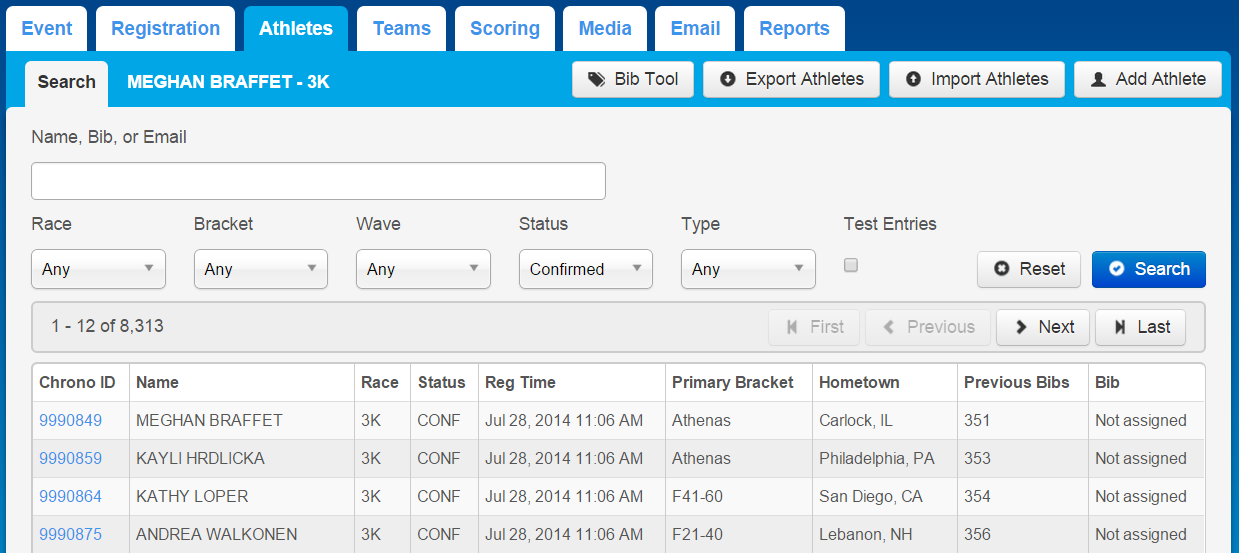Click the Search button's checkmark icon
This screenshot has width=1239, height=553.
pyautogui.click(x=1117, y=269)
